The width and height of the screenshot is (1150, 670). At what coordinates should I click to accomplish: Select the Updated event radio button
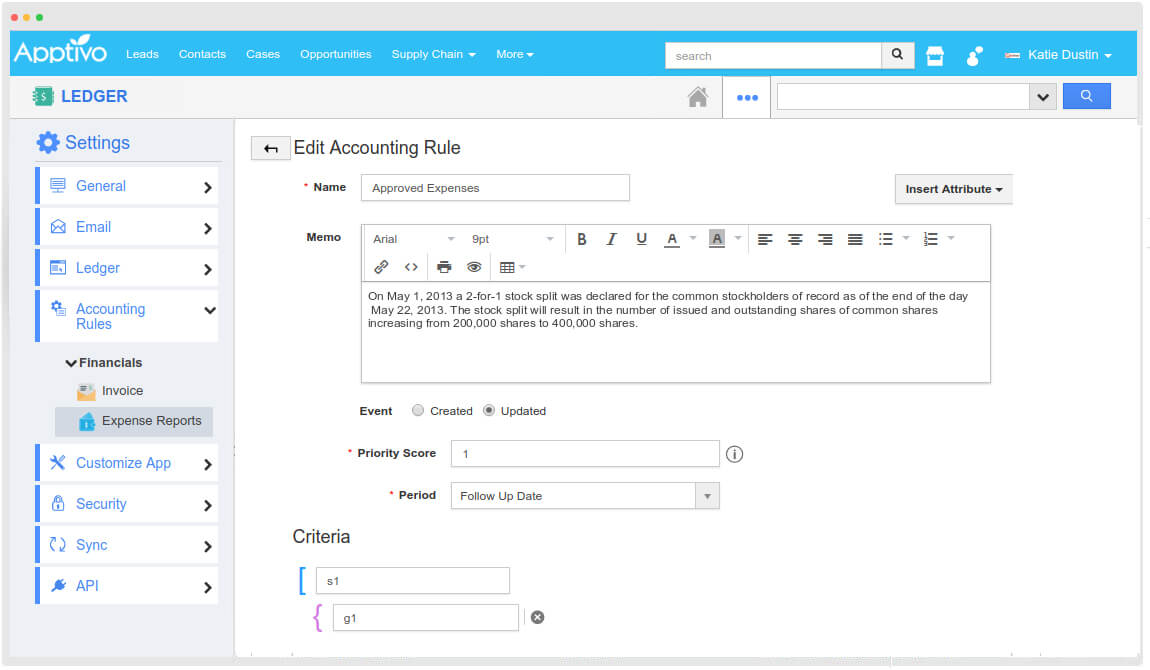point(489,410)
